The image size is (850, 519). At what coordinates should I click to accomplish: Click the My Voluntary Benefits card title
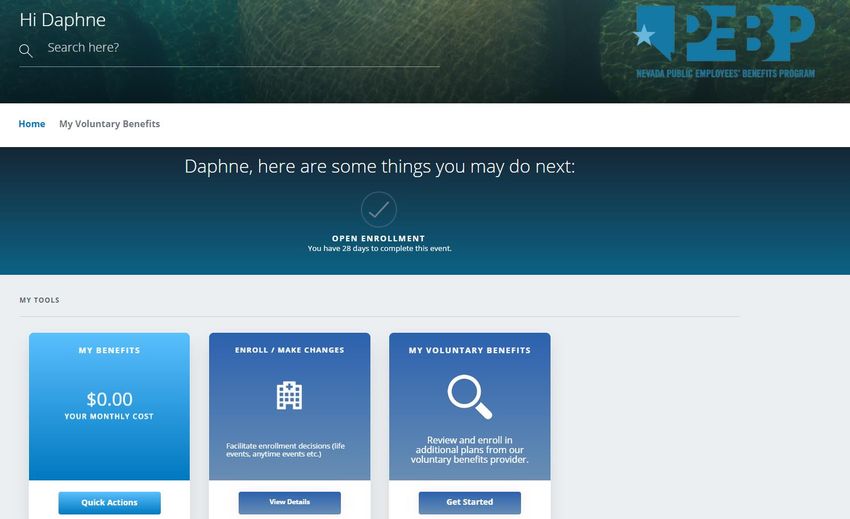(x=469, y=350)
